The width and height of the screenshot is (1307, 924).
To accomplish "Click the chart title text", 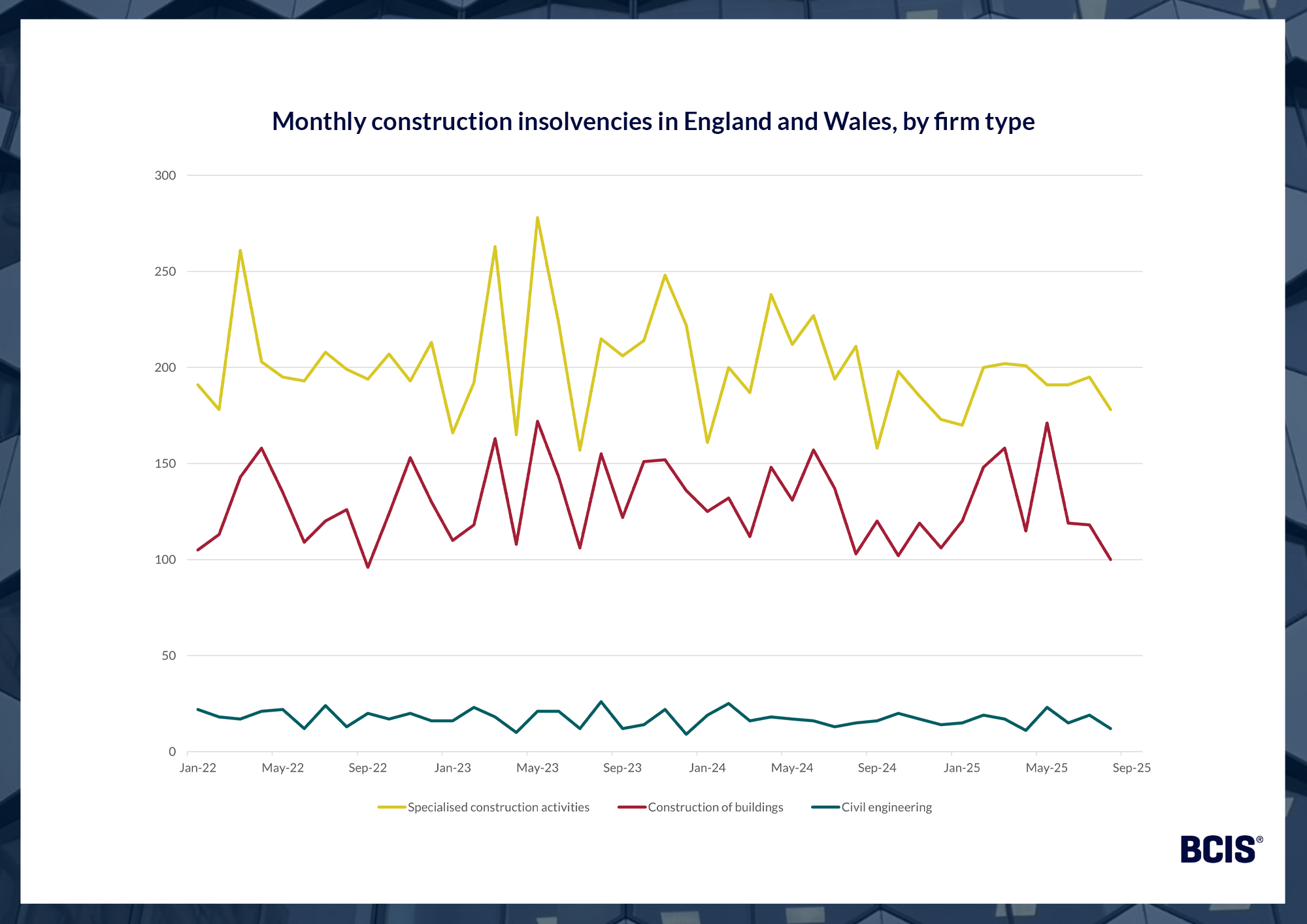I will click(653, 122).
